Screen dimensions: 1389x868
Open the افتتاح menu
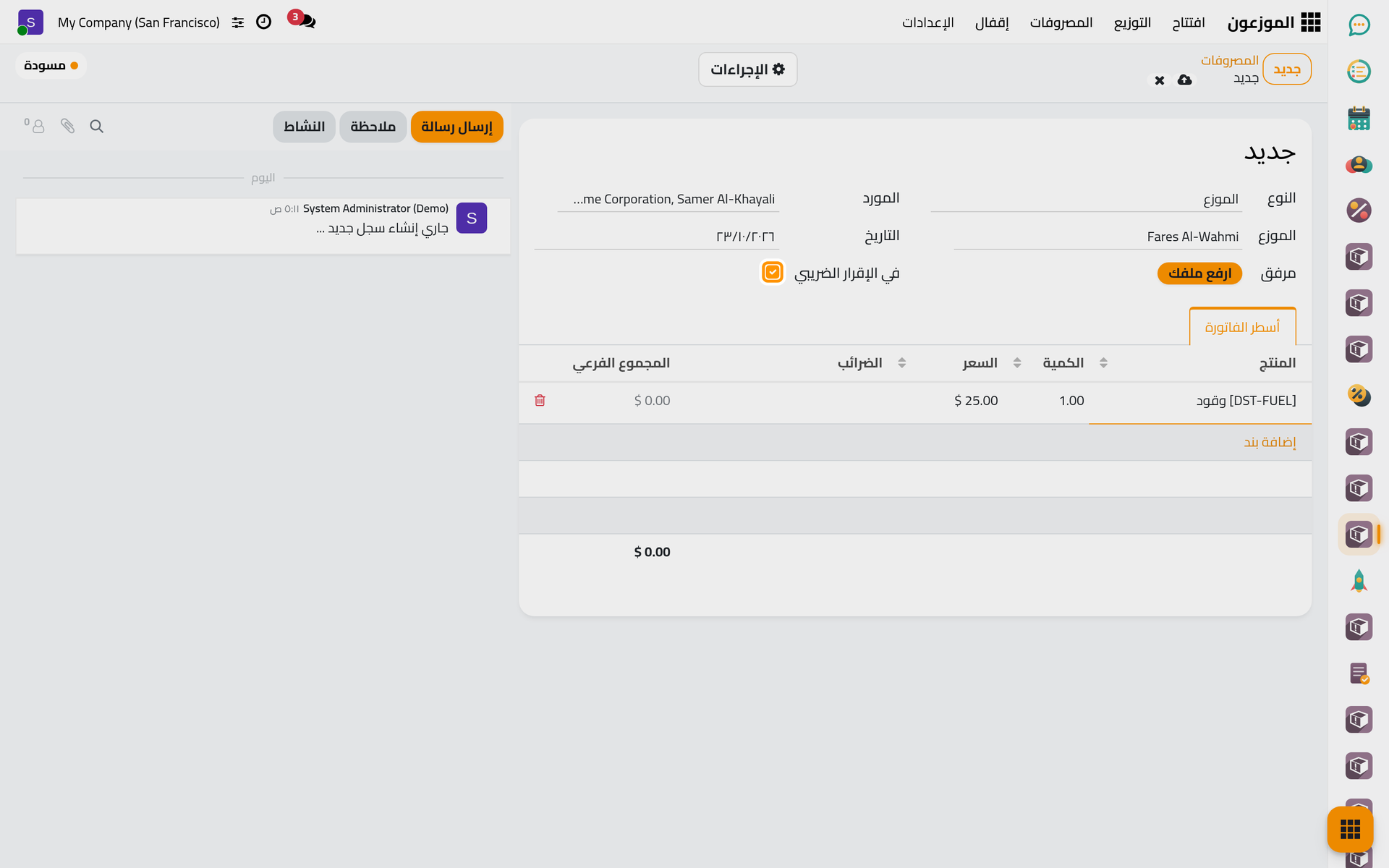[1188, 22]
